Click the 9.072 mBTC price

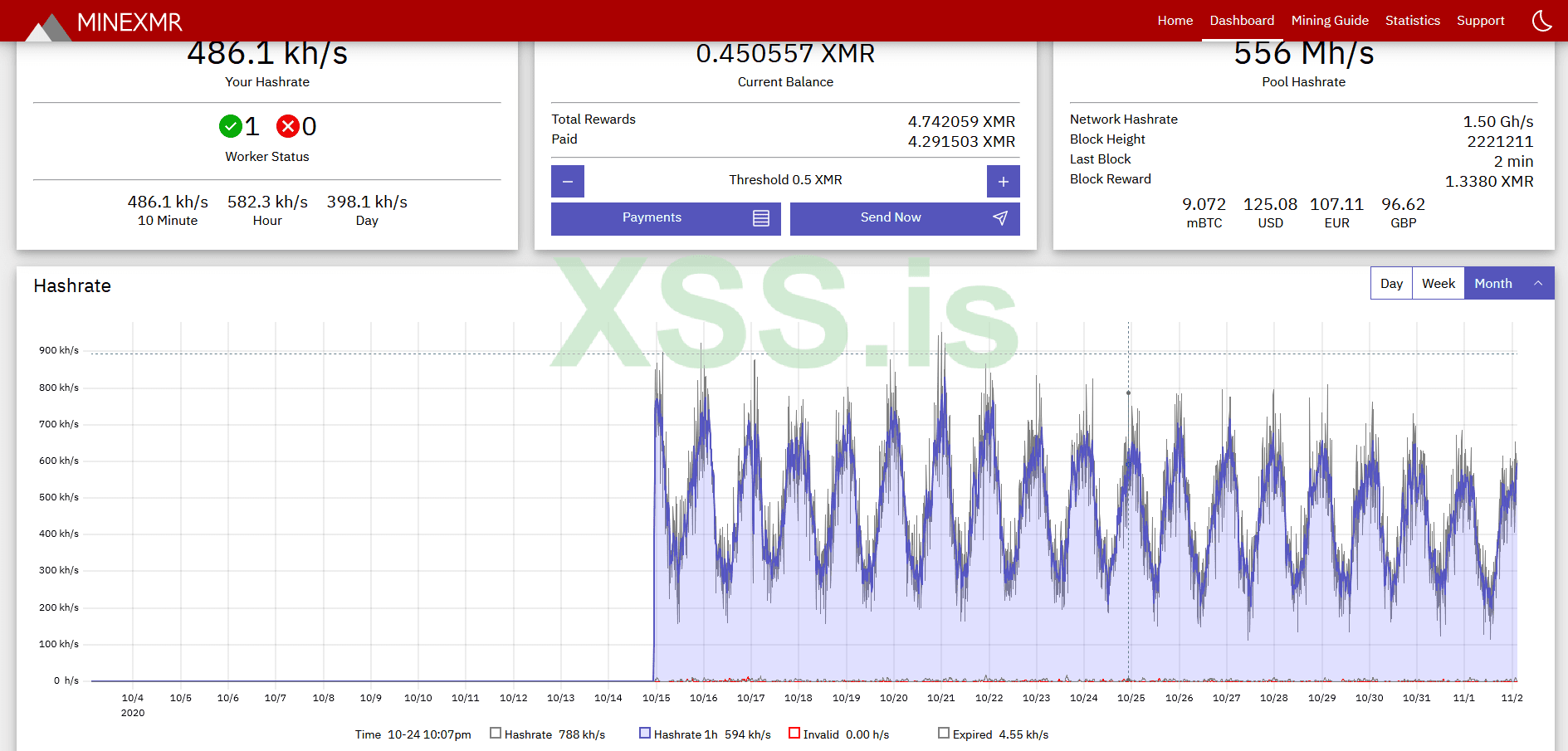coord(1204,204)
